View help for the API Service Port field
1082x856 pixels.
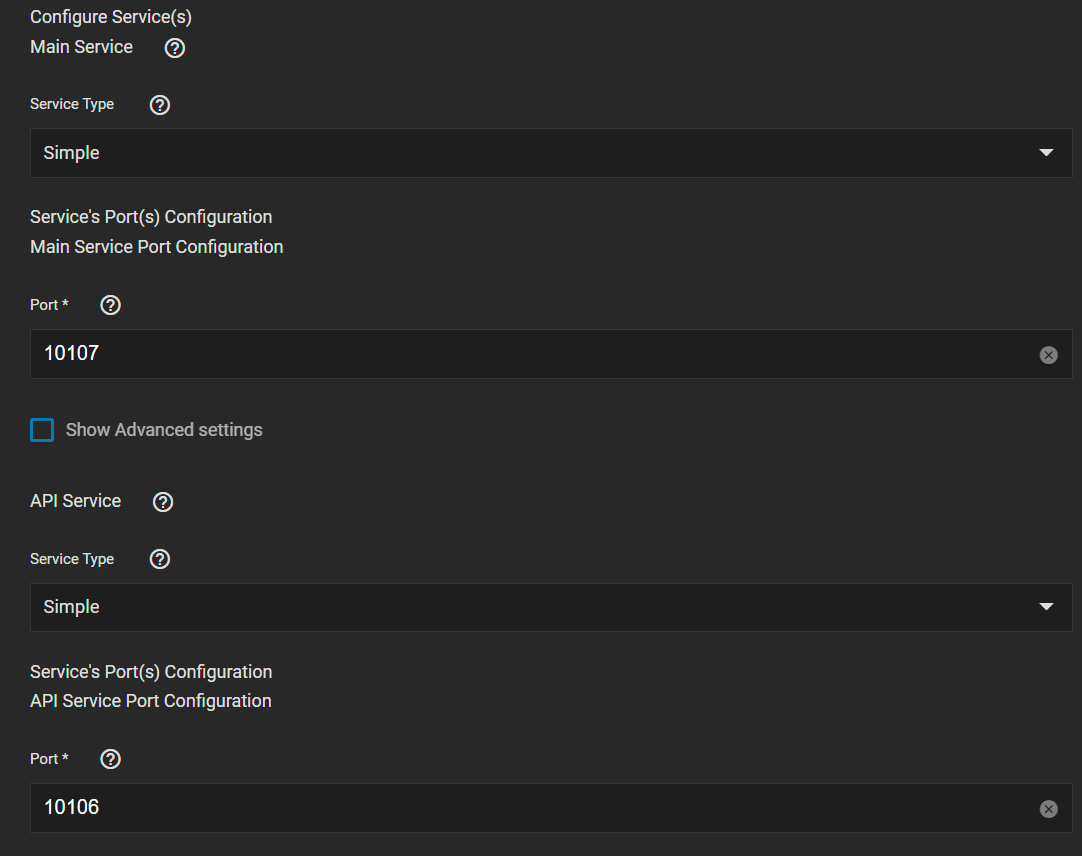coord(110,759)
